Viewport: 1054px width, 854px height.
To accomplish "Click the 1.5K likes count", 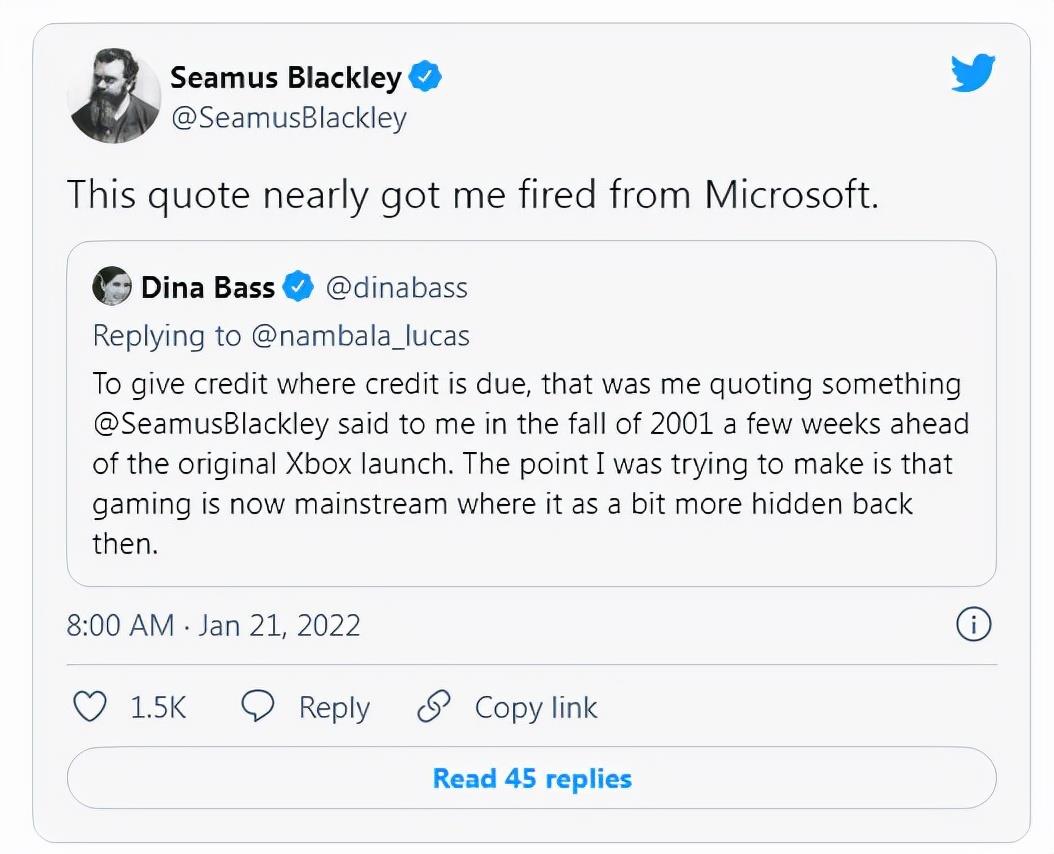I will click(158, 707).
